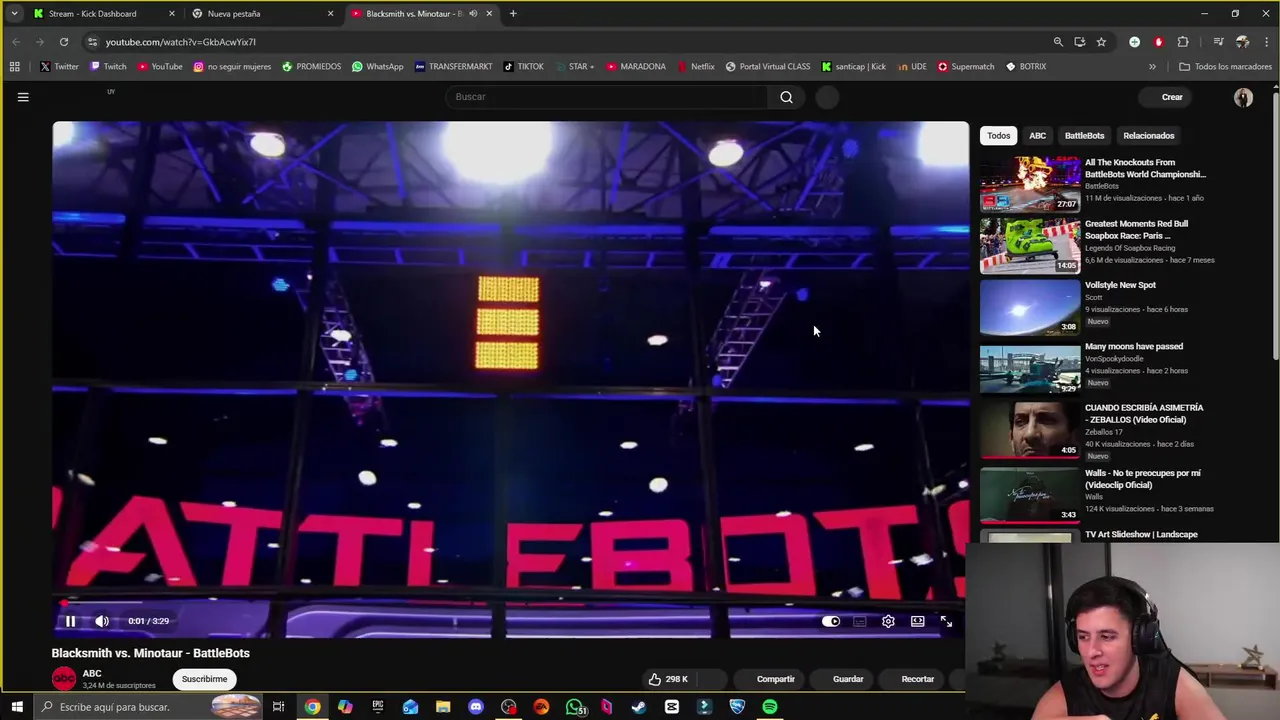The image size is (1280, 720).
Task: Open CUANDO ESCRIBÍA ASIMETRÍA video title
Action: coord(1144,413)
